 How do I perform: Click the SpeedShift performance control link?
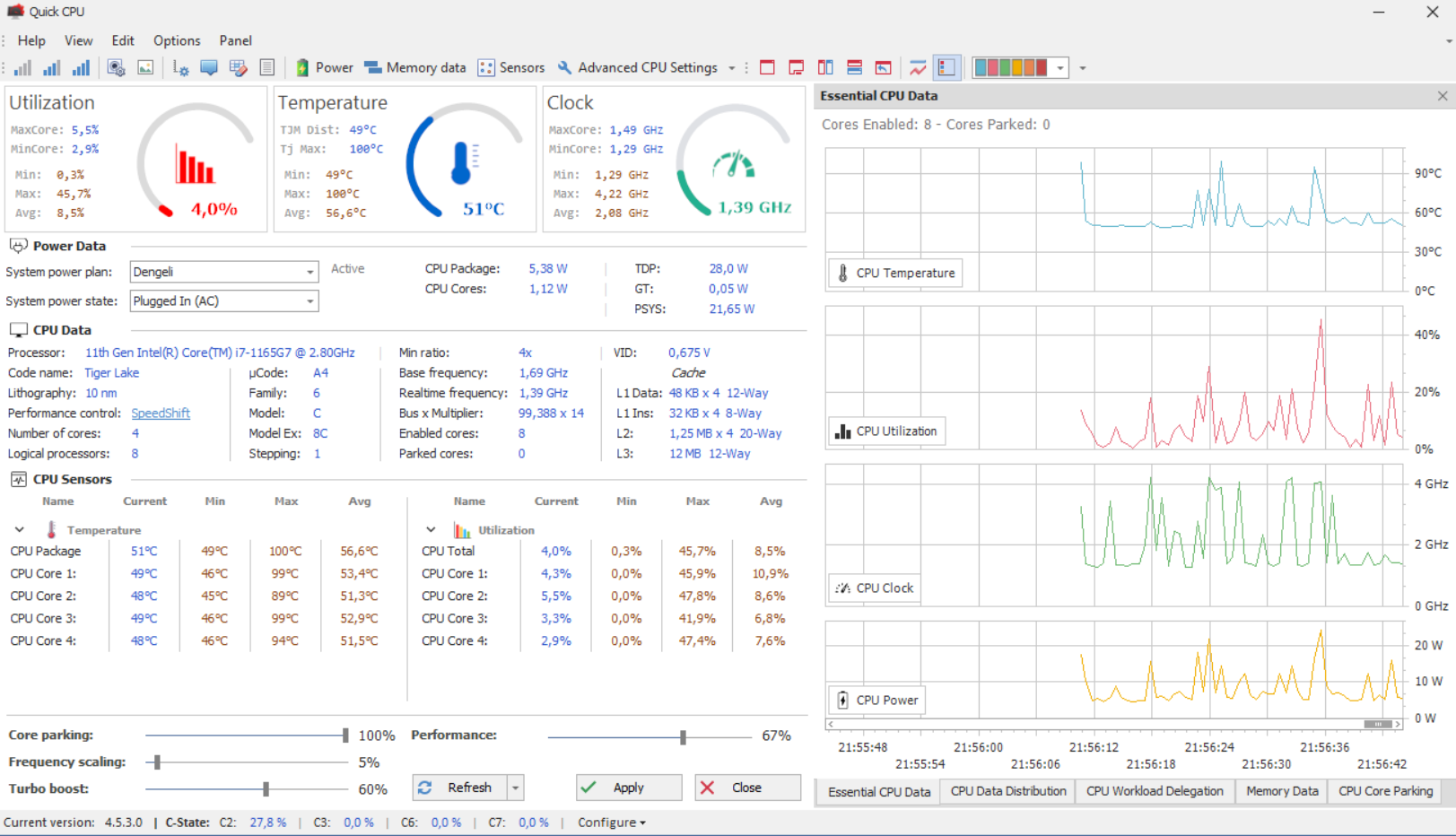(x=161, y=414)
